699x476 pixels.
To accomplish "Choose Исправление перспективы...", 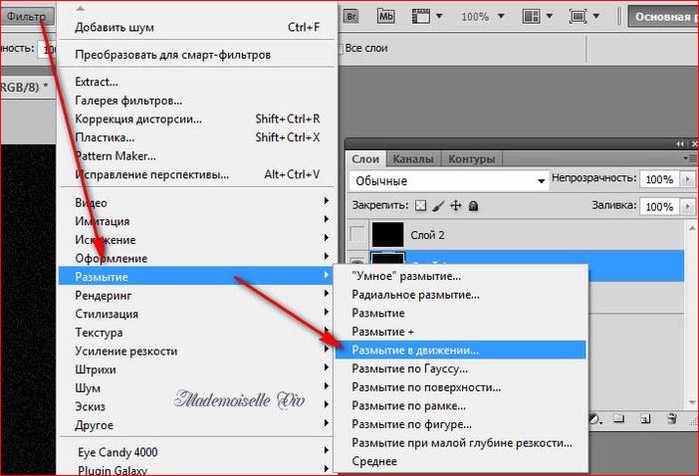I will tap(197, 174).
